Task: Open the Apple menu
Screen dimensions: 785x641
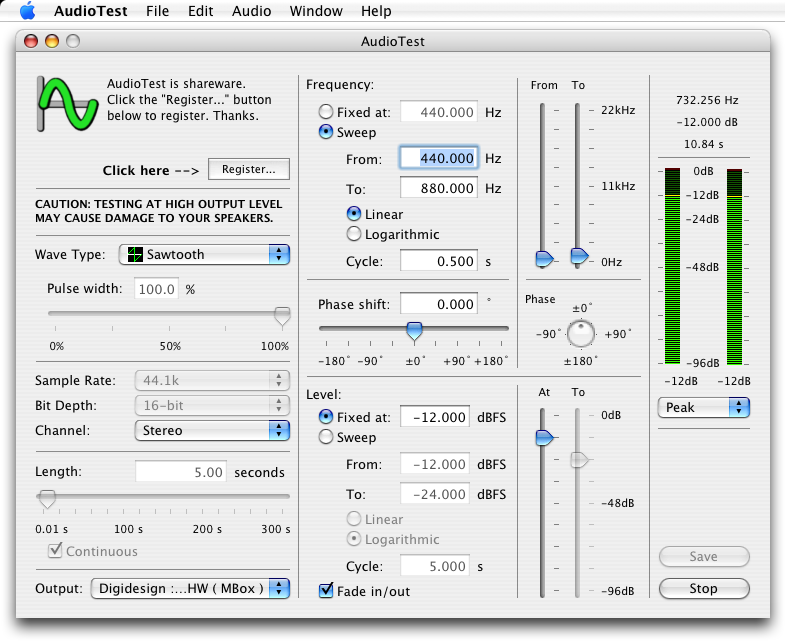Action: 27,11
